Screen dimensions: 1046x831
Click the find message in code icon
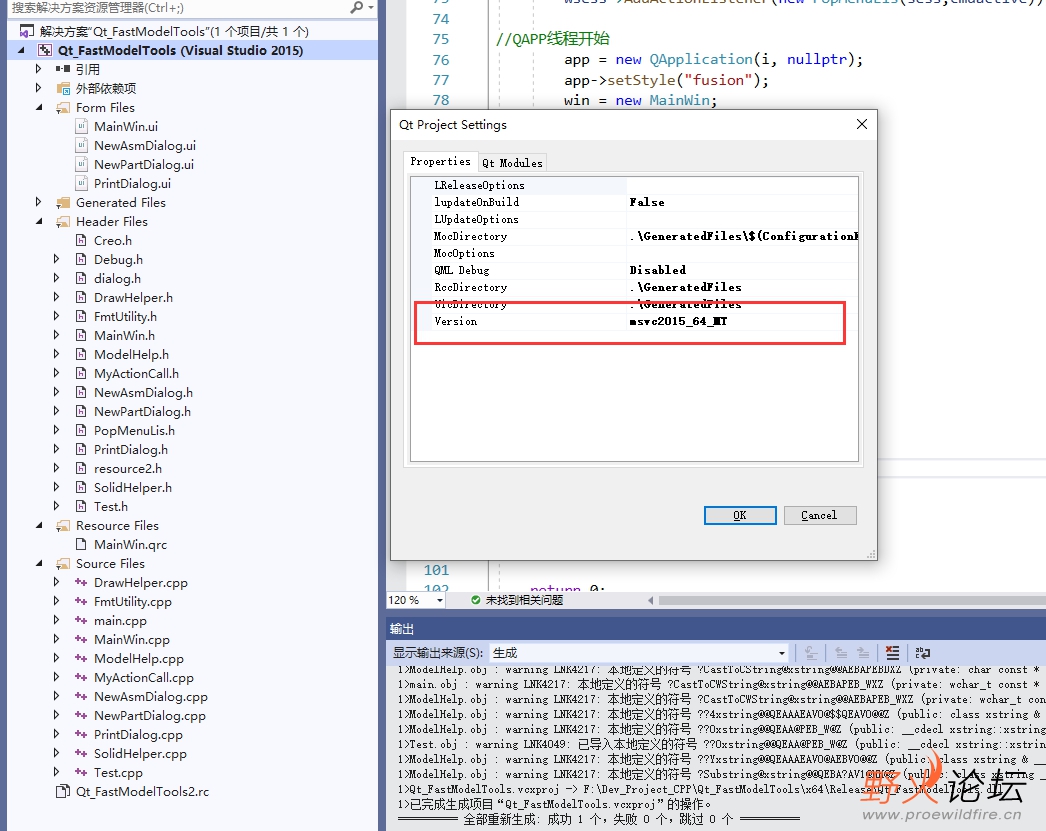(x=811, y=653)
